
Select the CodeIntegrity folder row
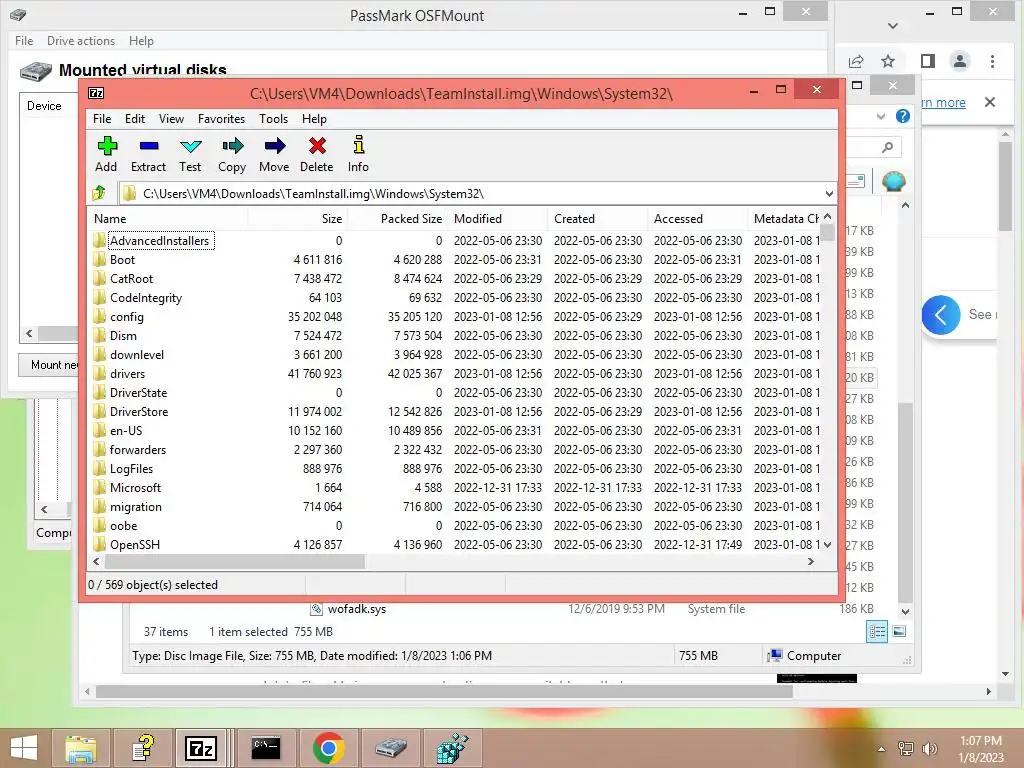click(456, 297)
